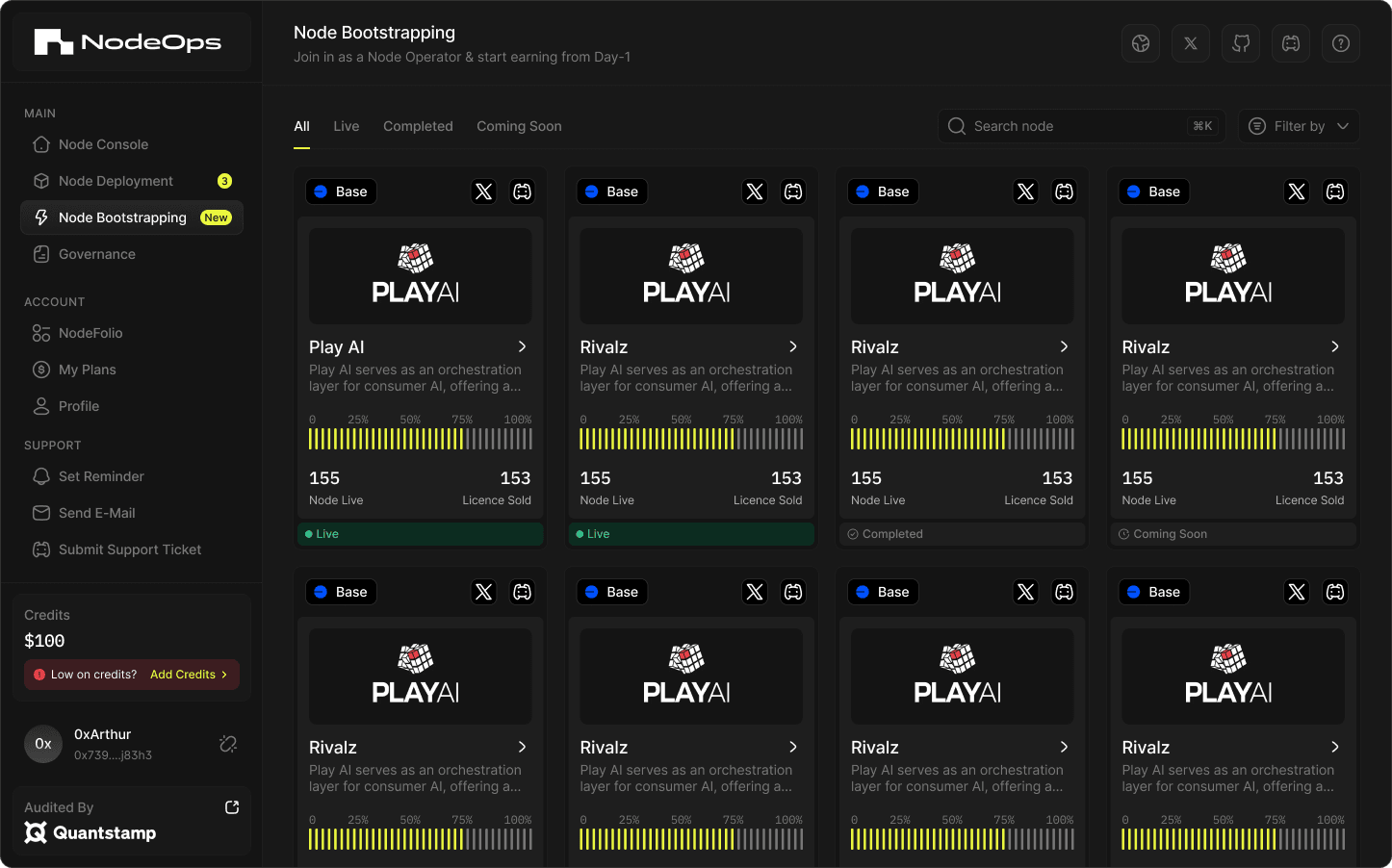Go to Node Deployment in sidebar
This screenshot has height=868, width=1392.
point(132,181)
